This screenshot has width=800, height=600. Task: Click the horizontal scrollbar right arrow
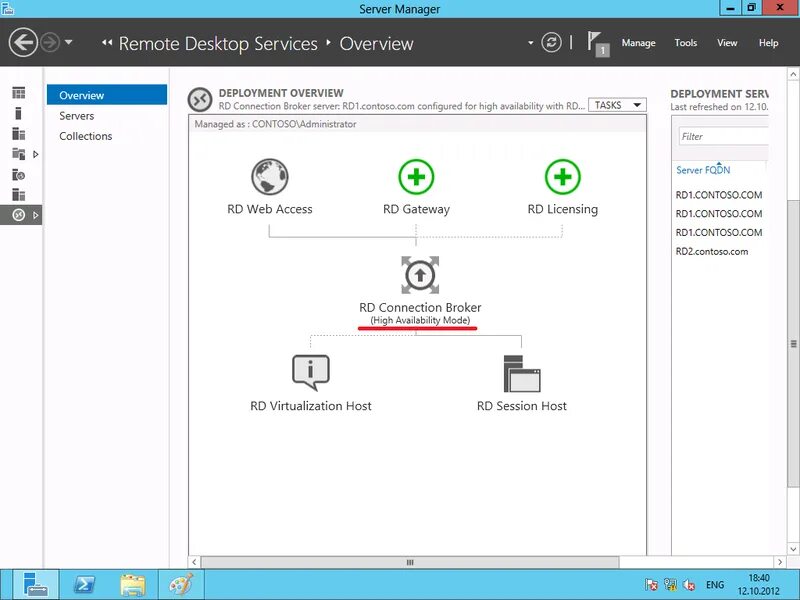[x=780, y=562]
